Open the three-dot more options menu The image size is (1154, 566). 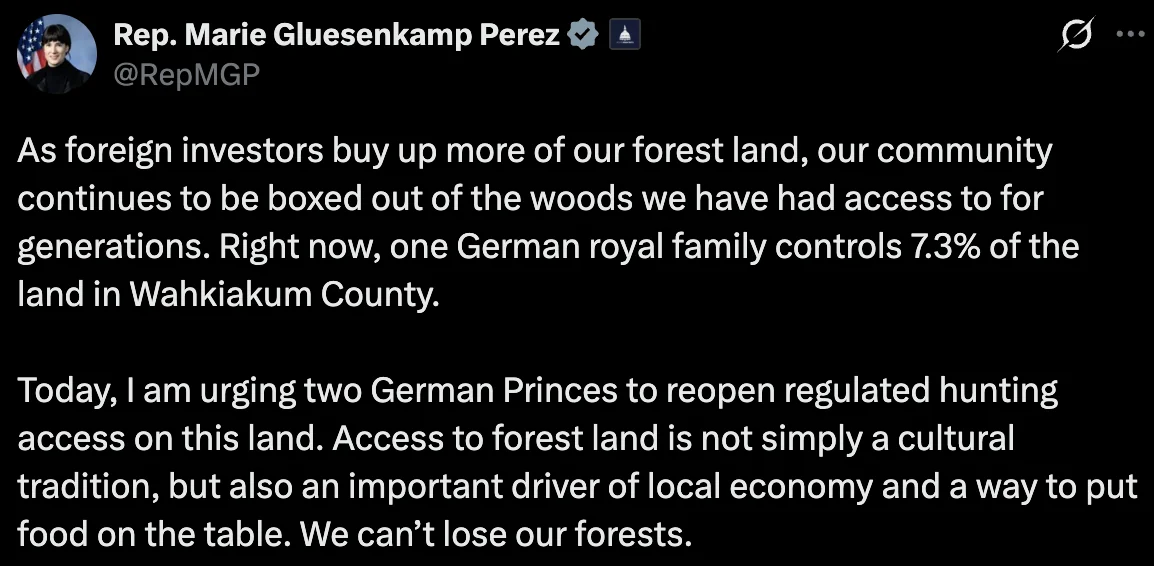[1128, 33]
